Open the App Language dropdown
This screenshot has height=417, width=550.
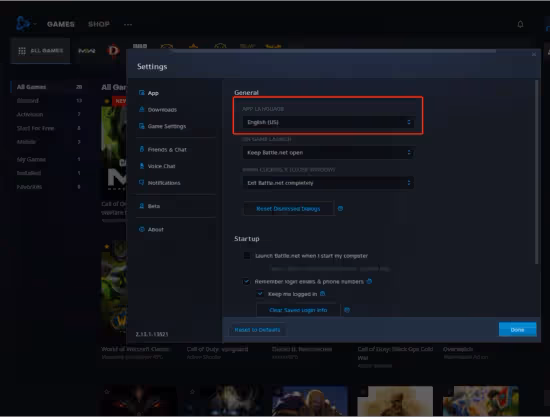point(328,122)
